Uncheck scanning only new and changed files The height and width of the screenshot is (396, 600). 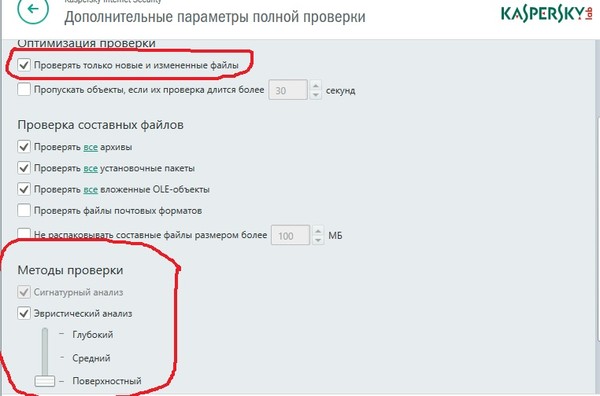24,65
